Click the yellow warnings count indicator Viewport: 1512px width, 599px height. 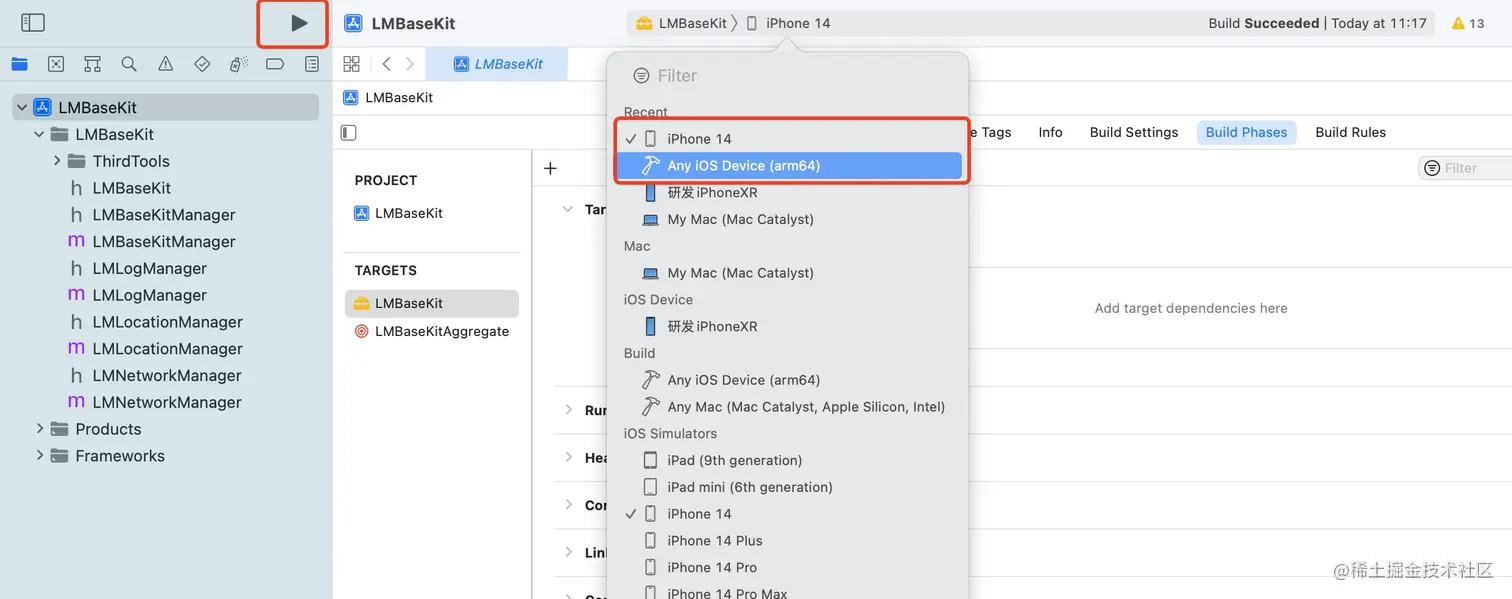[1469, 23]
